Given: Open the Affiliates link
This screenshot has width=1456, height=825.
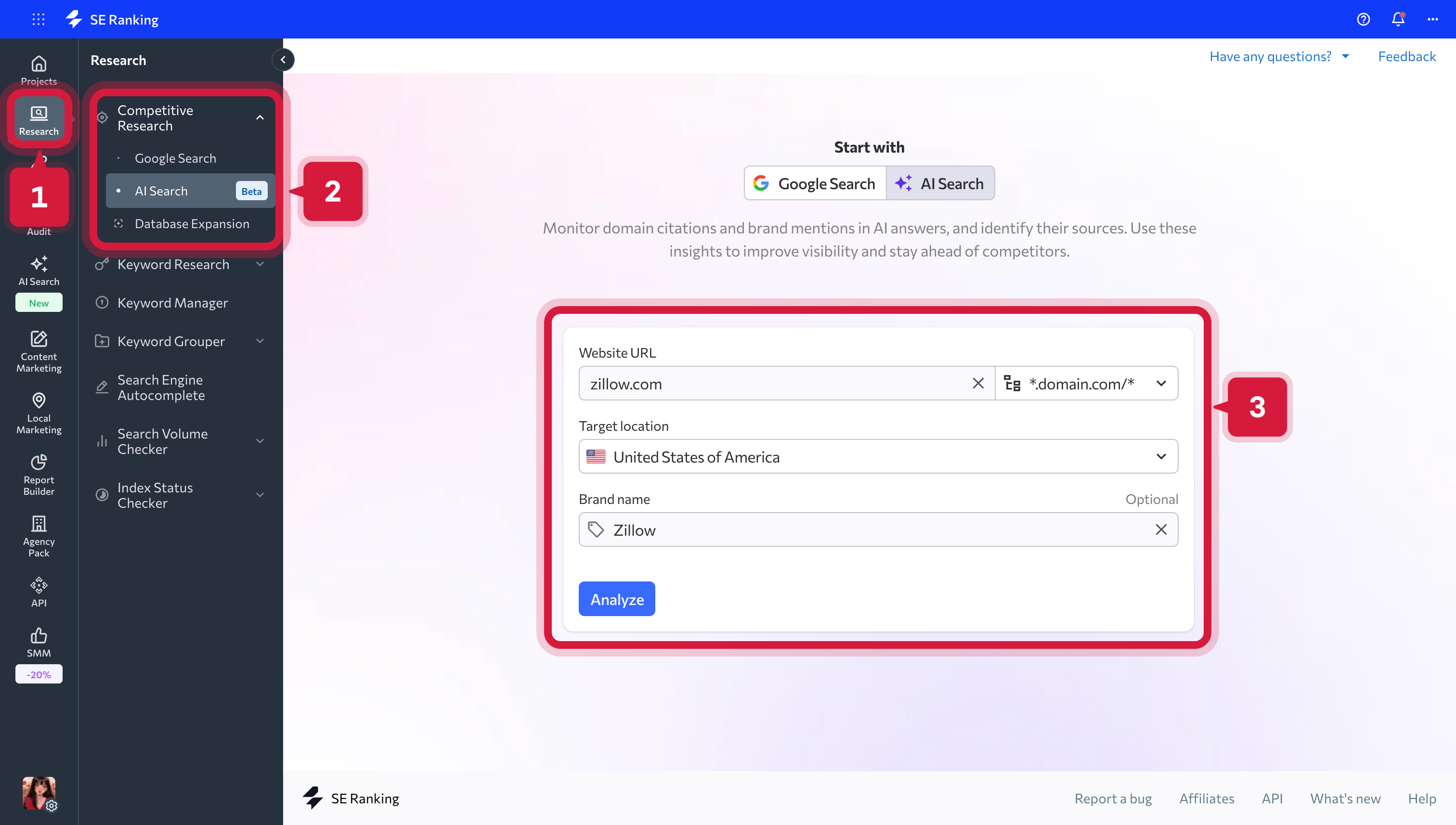Looking at the screenshot, I should tap(1207, 799).
